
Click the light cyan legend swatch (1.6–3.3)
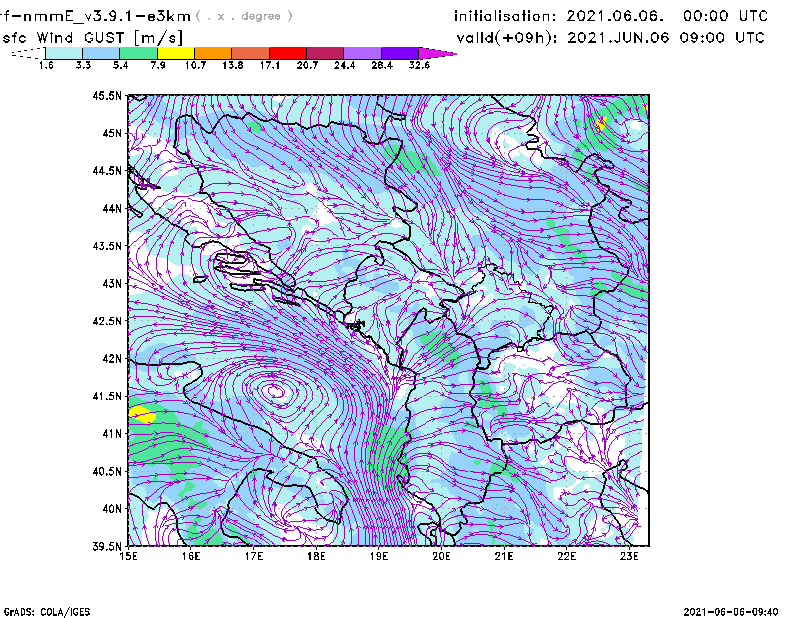(64, 53)
